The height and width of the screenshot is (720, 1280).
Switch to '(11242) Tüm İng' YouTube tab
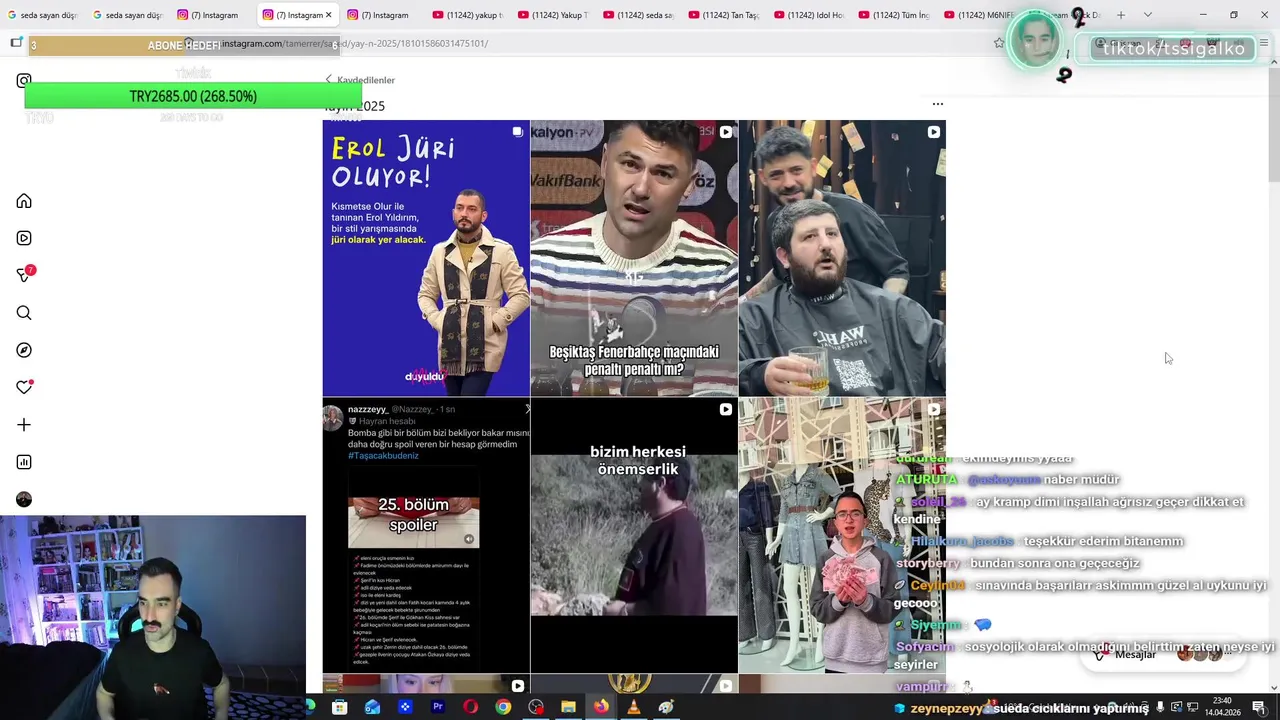892,15
